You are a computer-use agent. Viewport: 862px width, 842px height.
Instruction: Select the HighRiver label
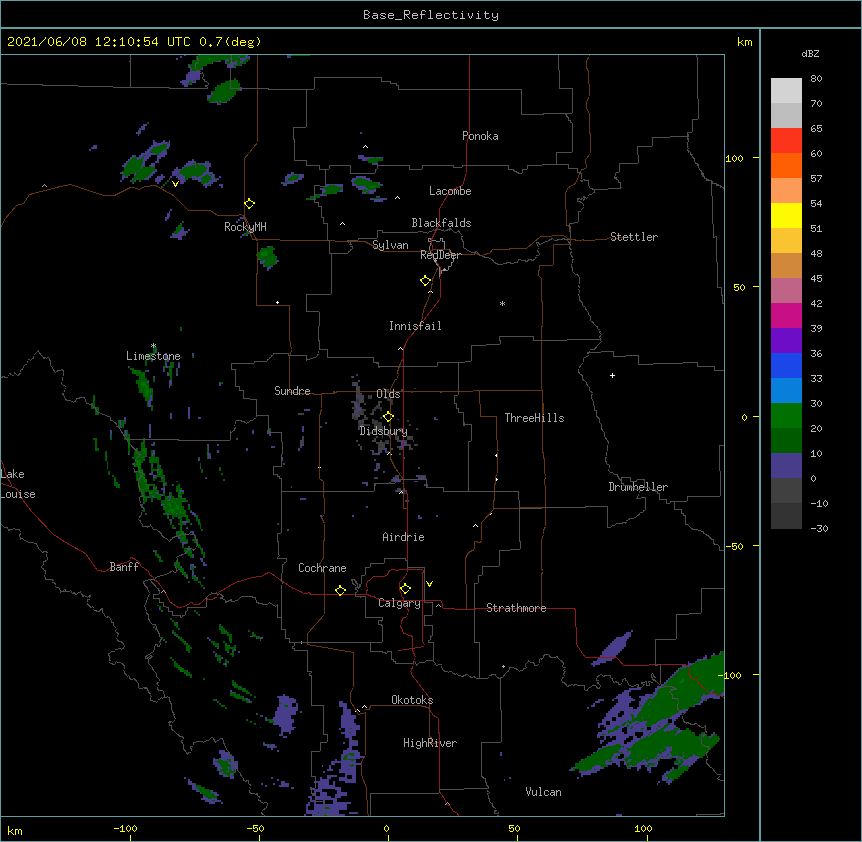[x=430, y=743]
